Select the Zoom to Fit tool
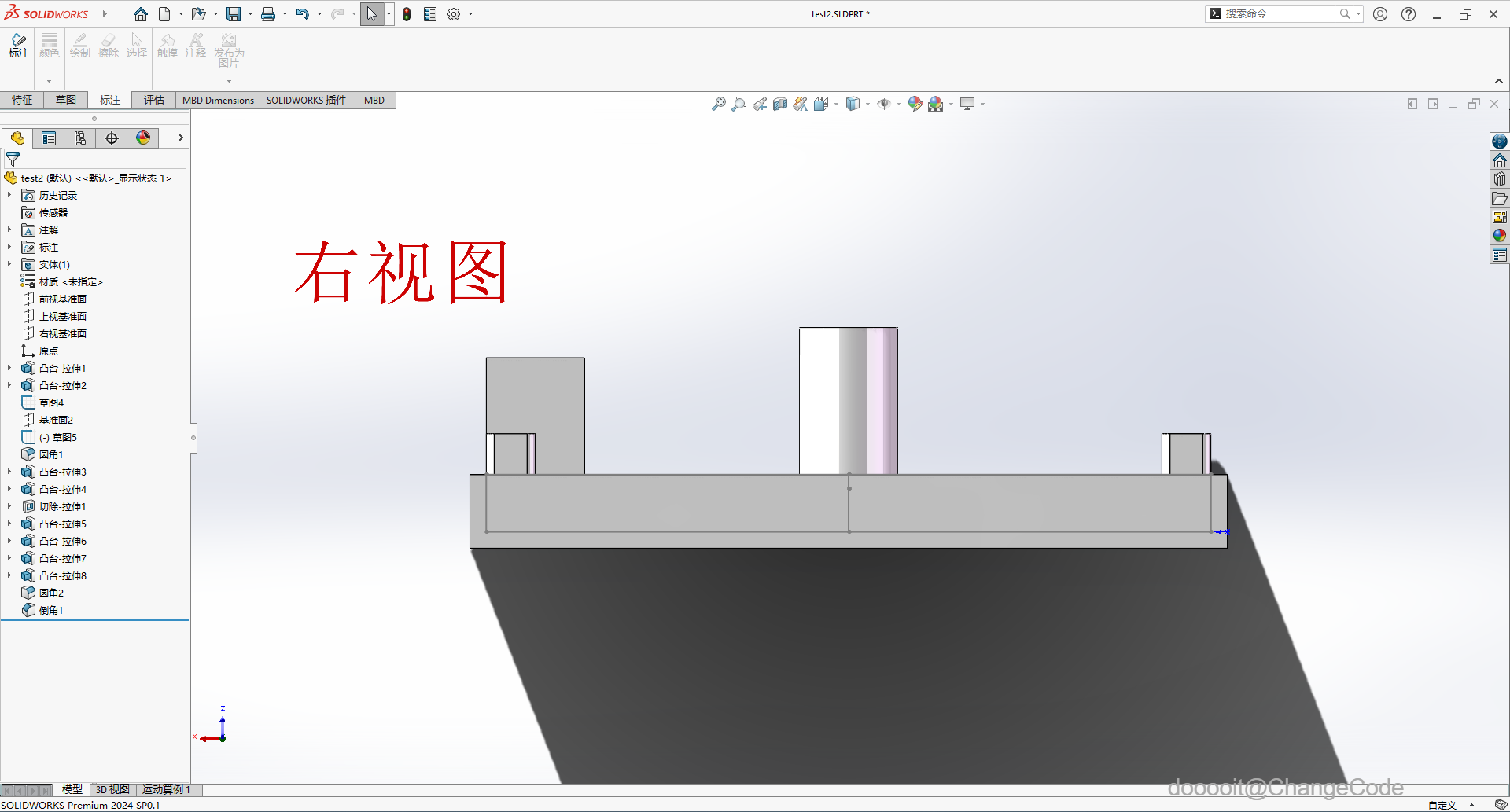Viewport: 1510px width, 812px height. (x=720, y=103)
